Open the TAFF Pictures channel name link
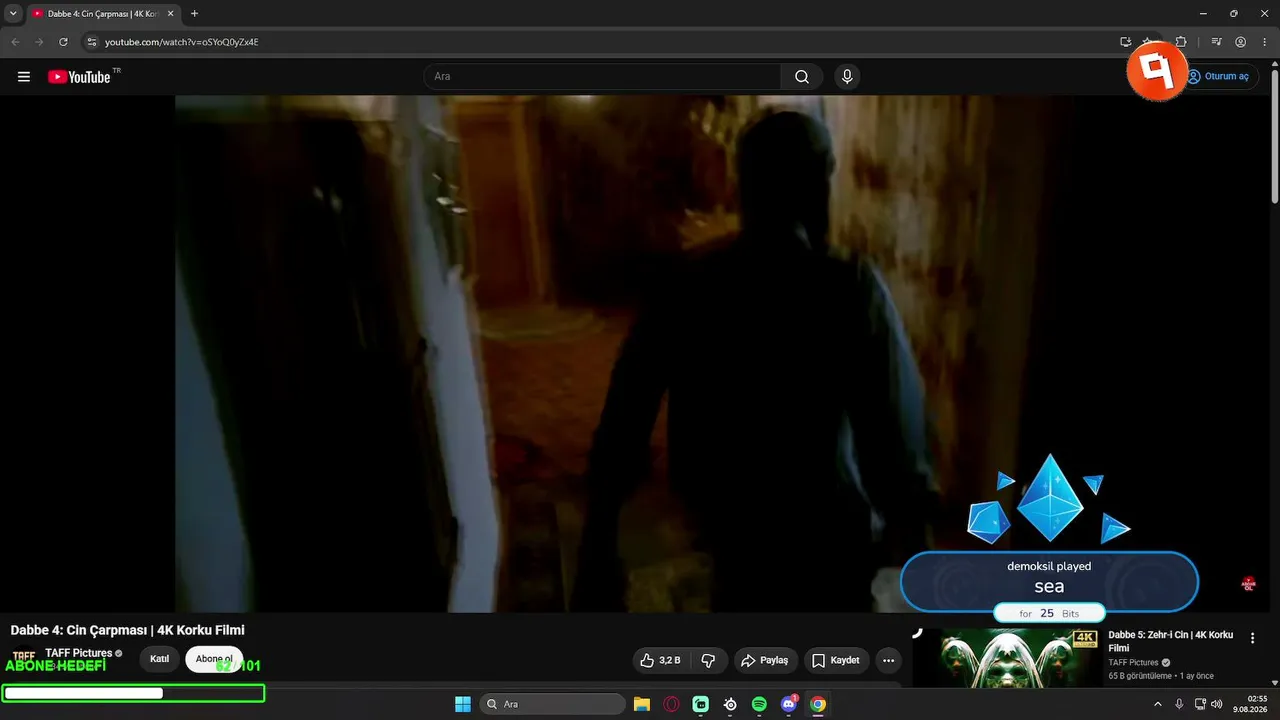This screenshot has height=720, width=1280. point(79,653)
